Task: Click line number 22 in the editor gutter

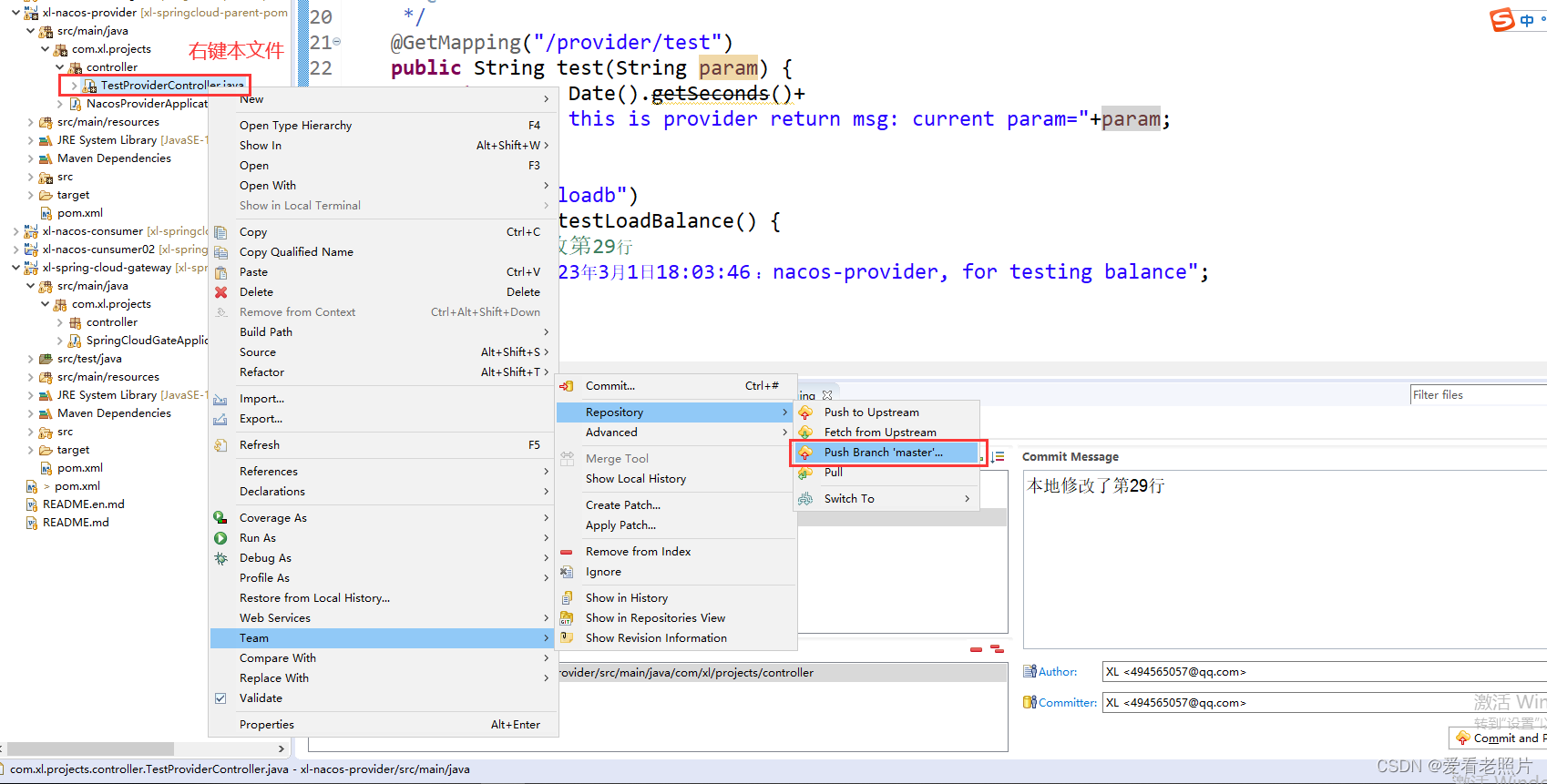Action: [321, 68]
